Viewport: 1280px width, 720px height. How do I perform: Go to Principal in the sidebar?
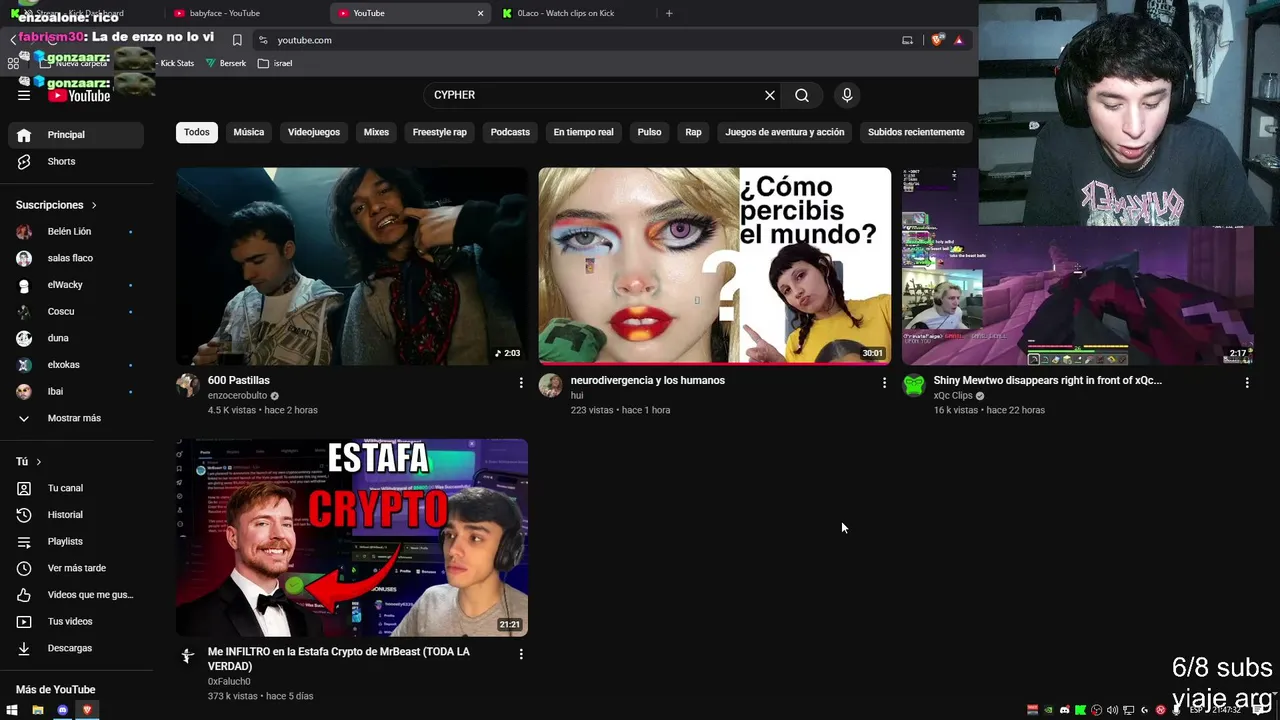[76, 135]
